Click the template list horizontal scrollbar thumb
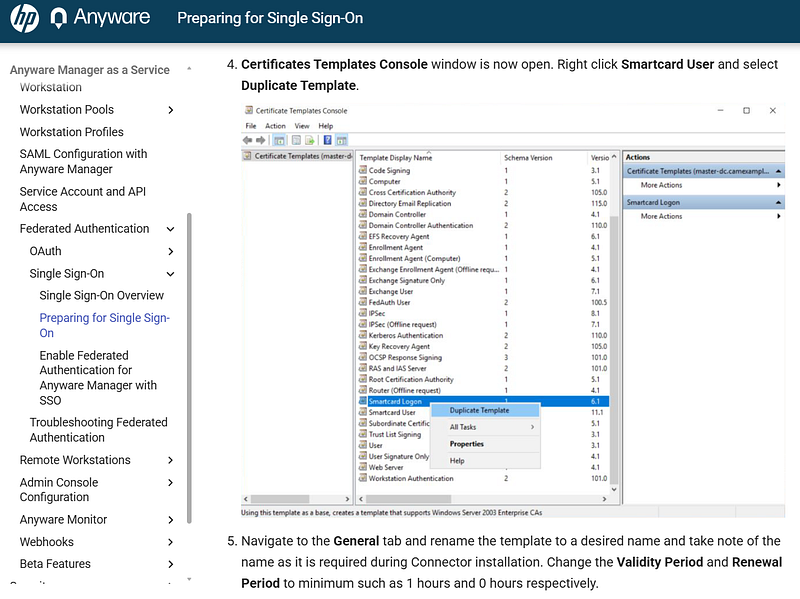 click(x=409, y=499)
